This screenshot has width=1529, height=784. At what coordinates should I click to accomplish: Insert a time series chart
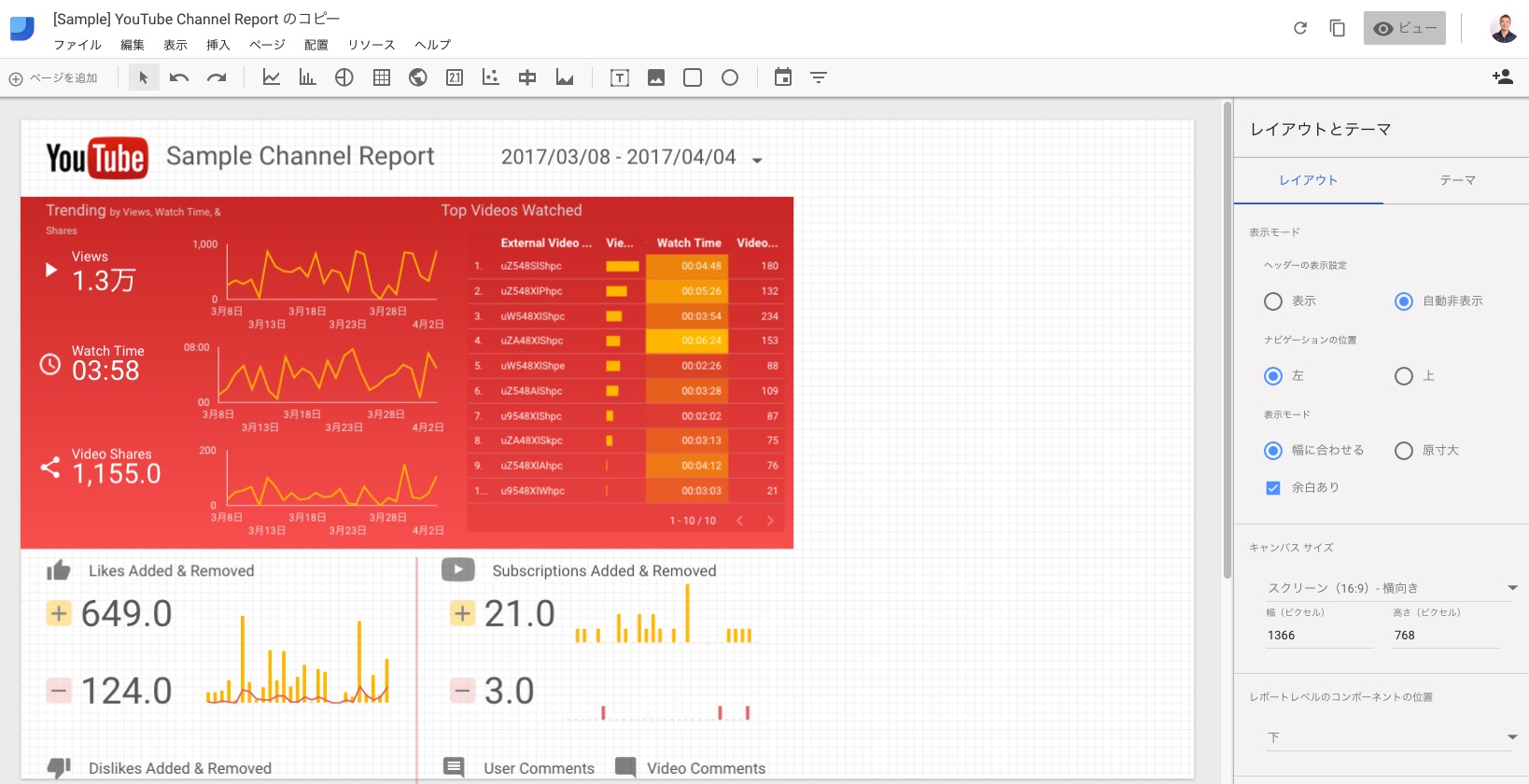(272, 77)
